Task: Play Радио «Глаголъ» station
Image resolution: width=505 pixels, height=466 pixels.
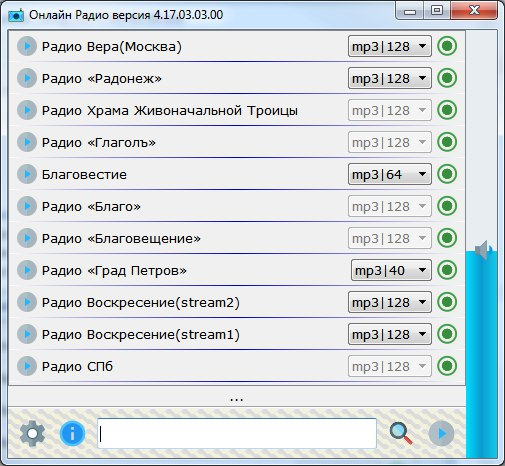Action: 27,142
